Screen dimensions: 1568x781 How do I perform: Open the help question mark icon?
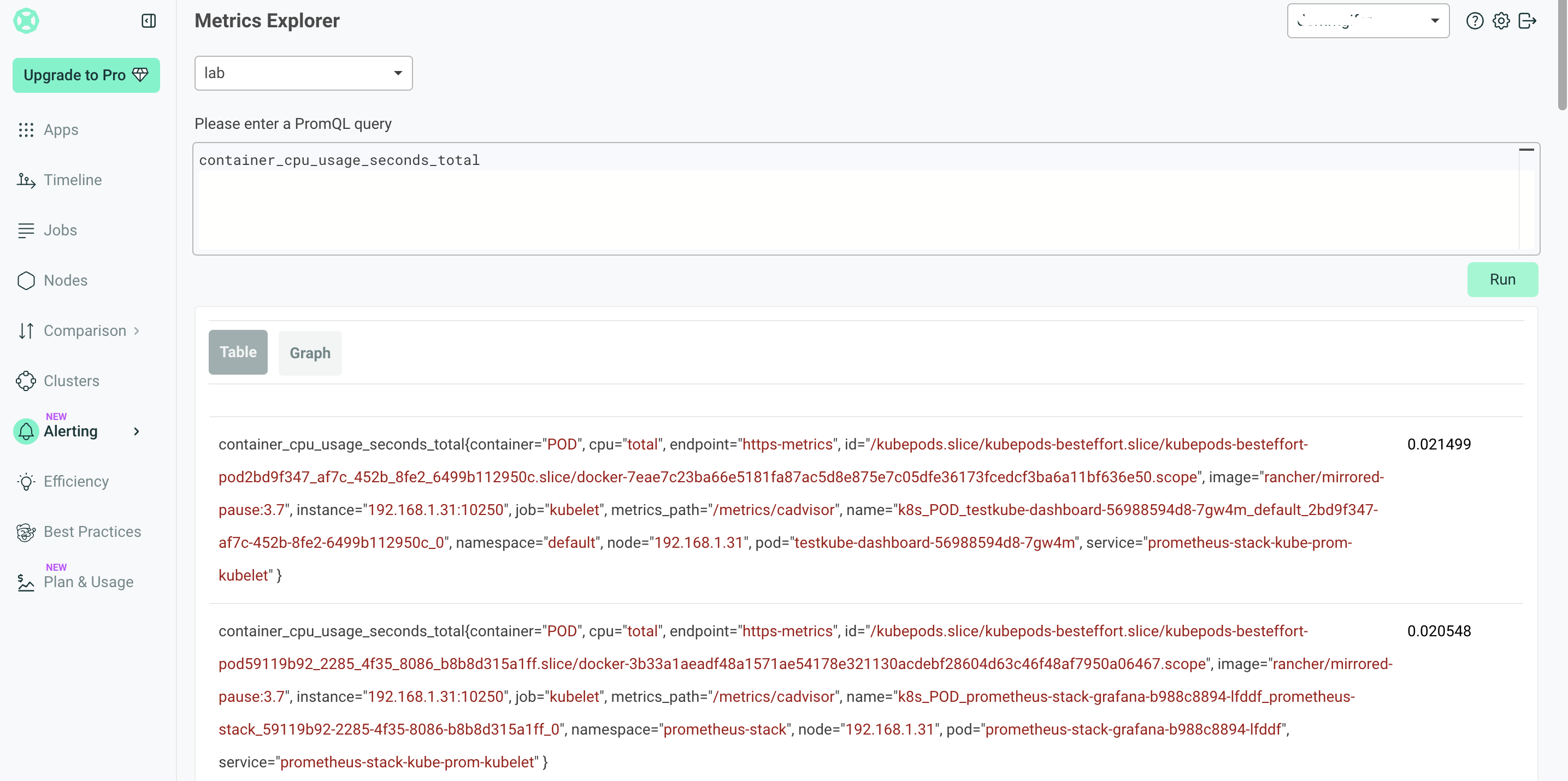[1474, 21]
